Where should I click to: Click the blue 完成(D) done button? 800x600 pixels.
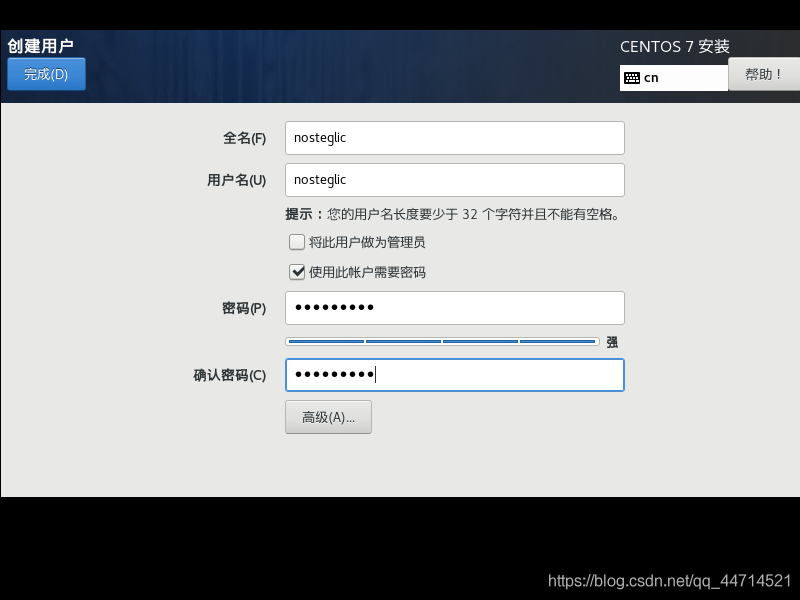(46, 74)
